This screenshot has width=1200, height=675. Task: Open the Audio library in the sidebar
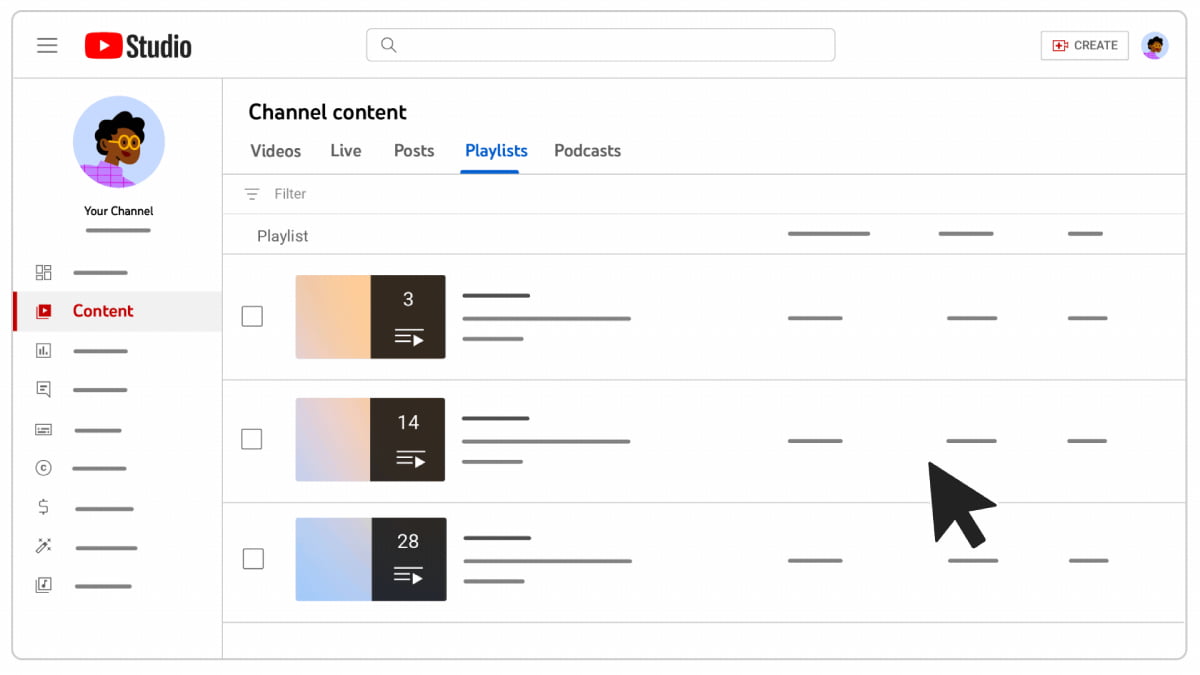point(43,584)
